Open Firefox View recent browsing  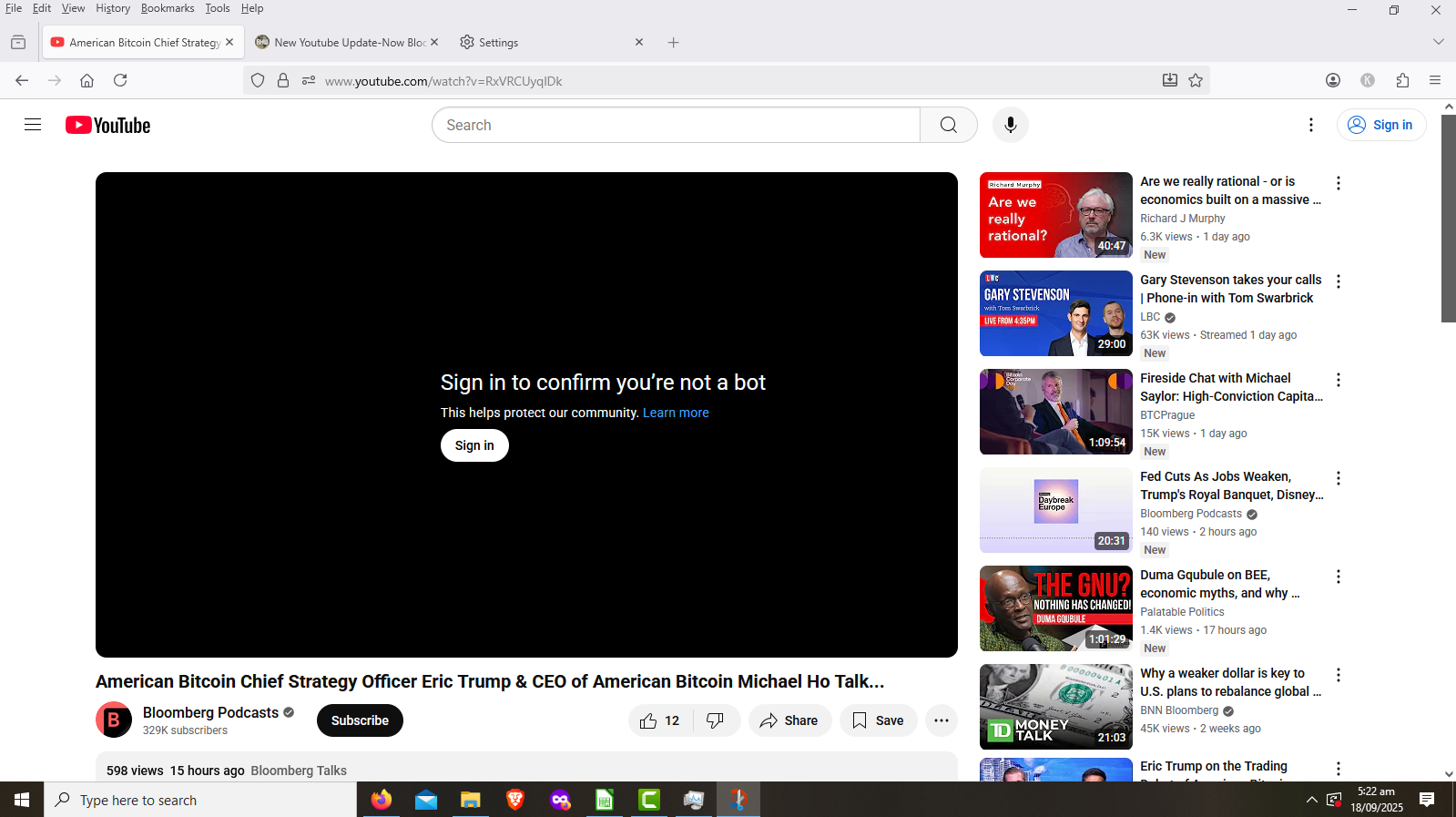pos(18,42)
